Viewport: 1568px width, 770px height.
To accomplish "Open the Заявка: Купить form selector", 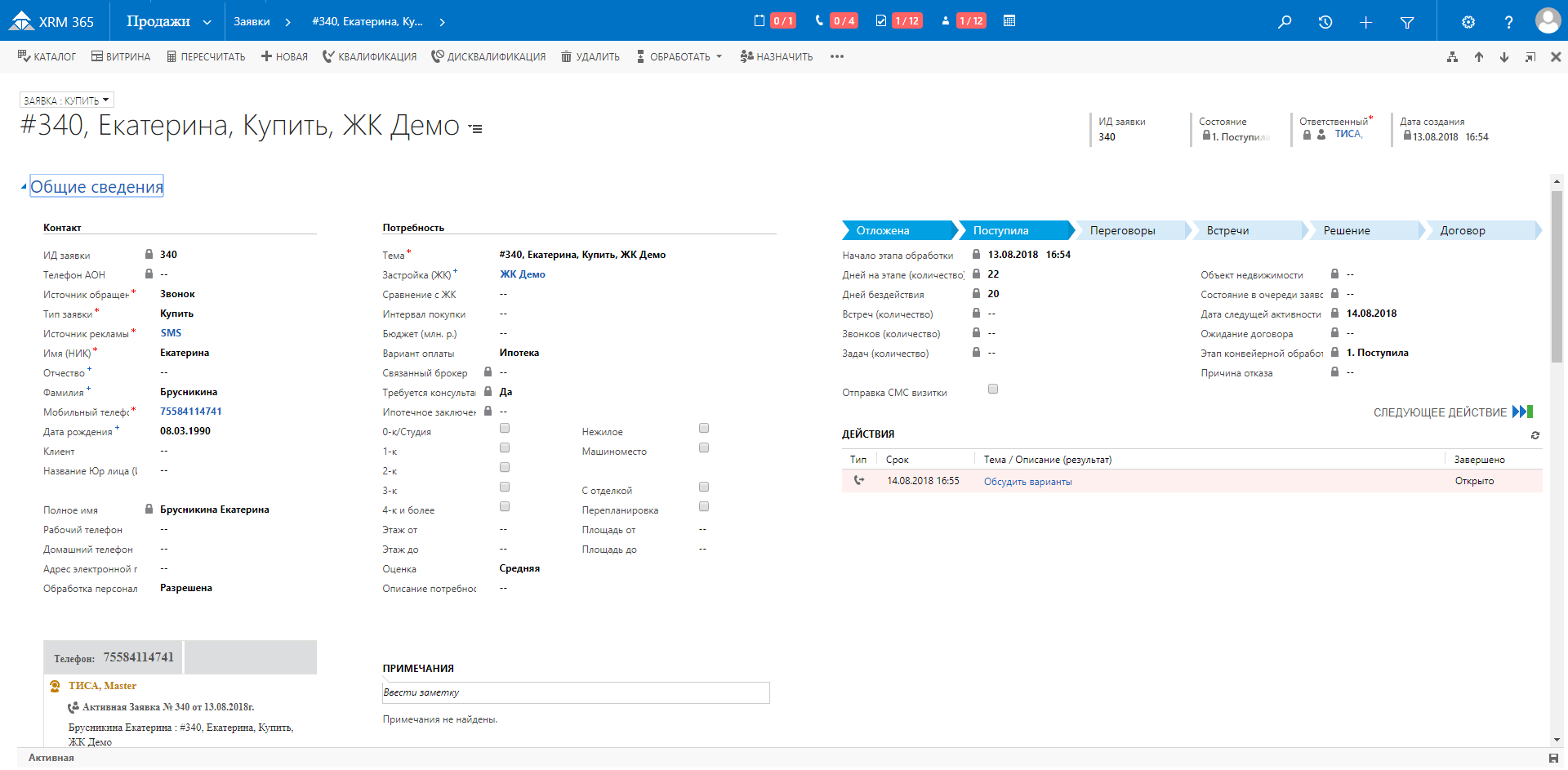I will [66, 100].
